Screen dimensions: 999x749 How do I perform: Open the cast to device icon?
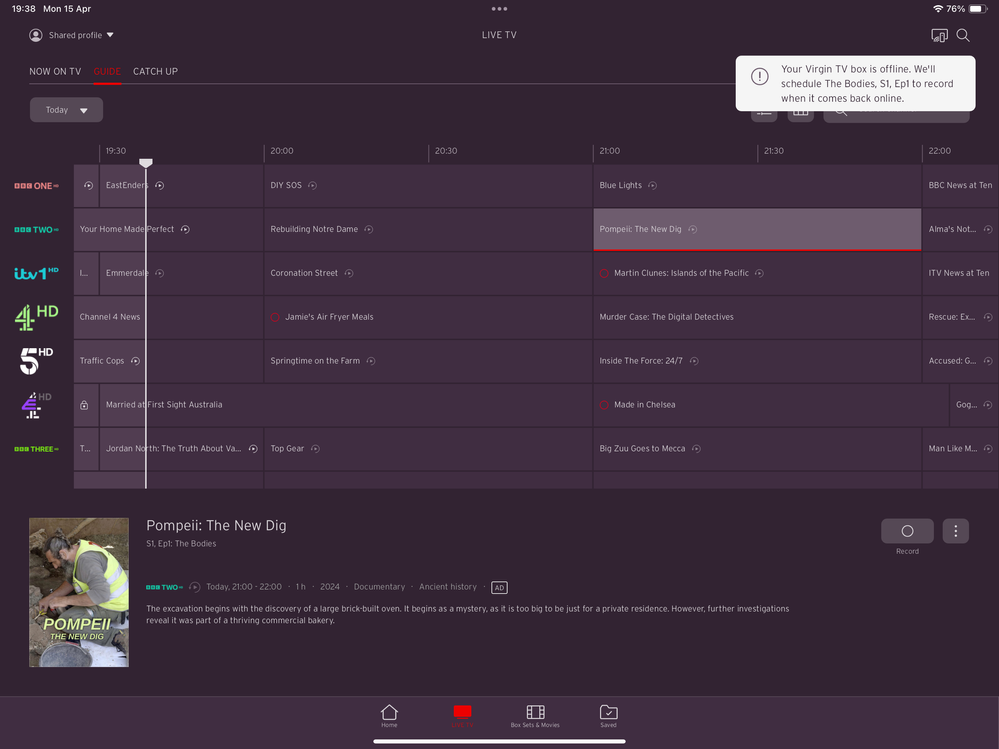click(939, 36)
